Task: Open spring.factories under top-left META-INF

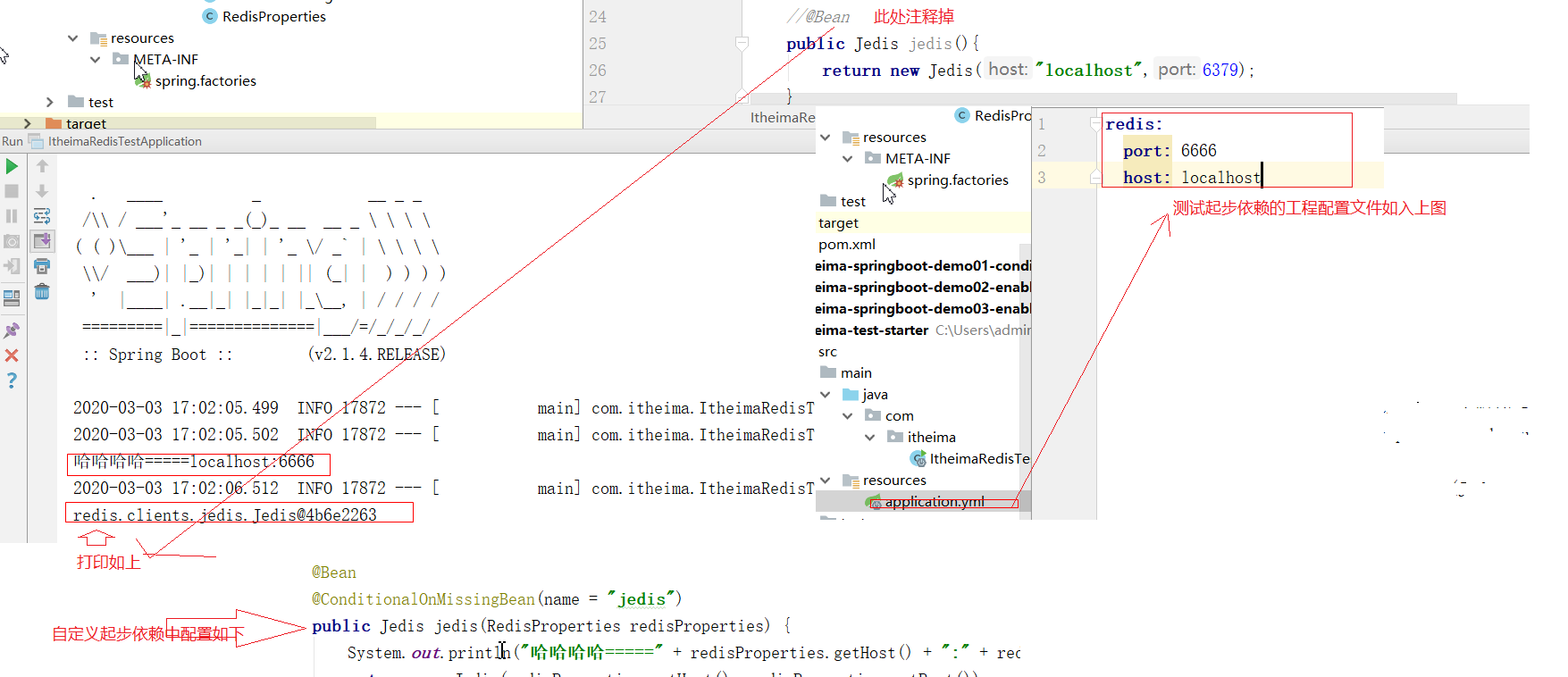Action: tap(205, 81)
